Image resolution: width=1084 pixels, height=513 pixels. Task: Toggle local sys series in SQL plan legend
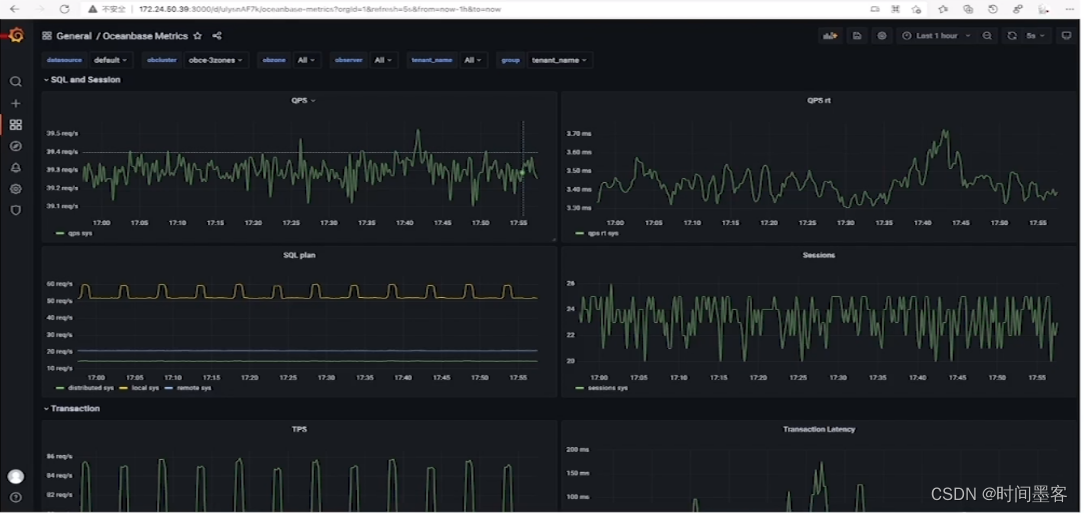coord(145,388)
